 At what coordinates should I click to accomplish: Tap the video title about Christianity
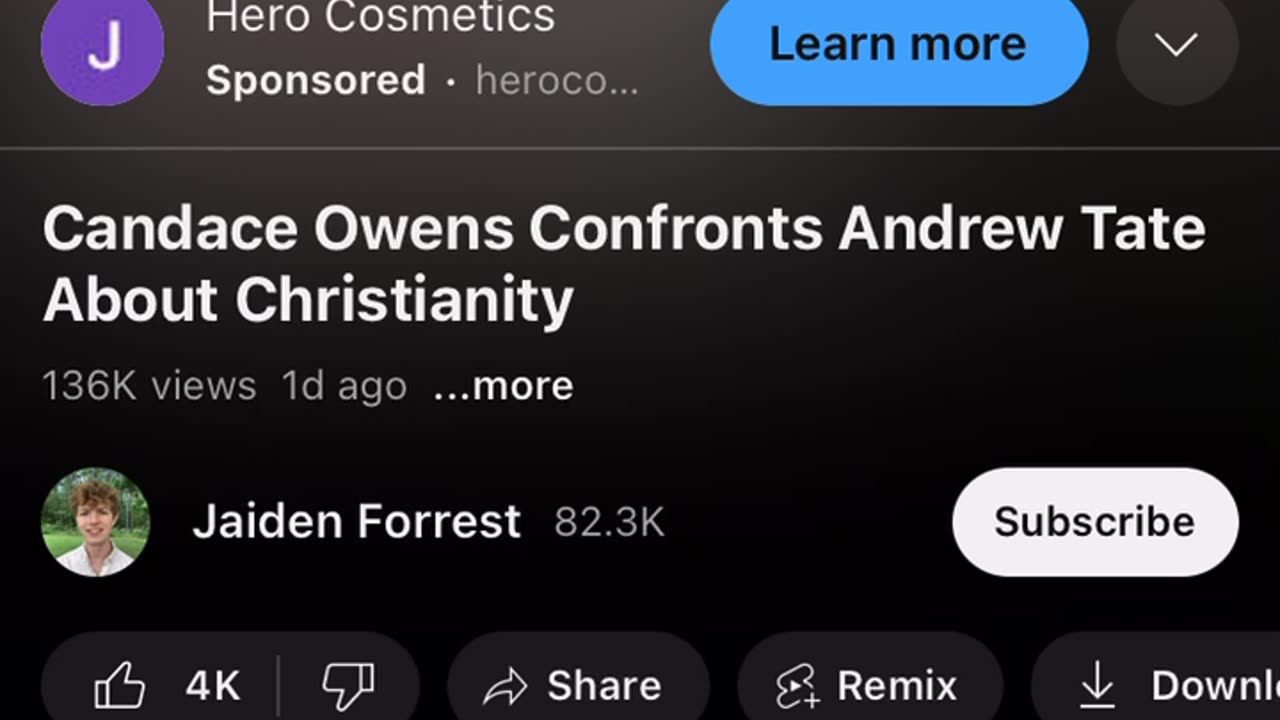624,264
